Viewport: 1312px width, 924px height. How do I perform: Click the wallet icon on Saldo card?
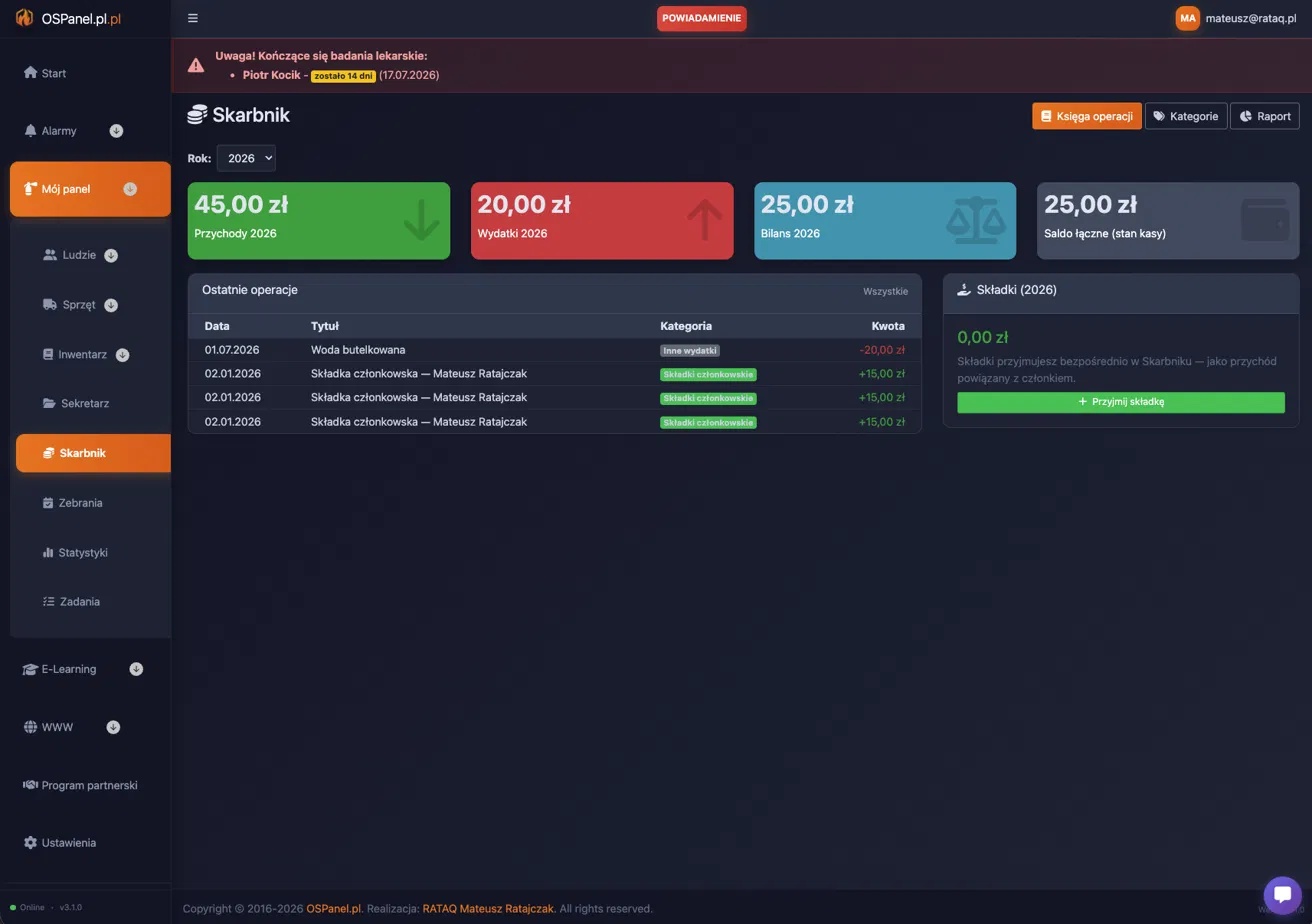coord(1265,220)
